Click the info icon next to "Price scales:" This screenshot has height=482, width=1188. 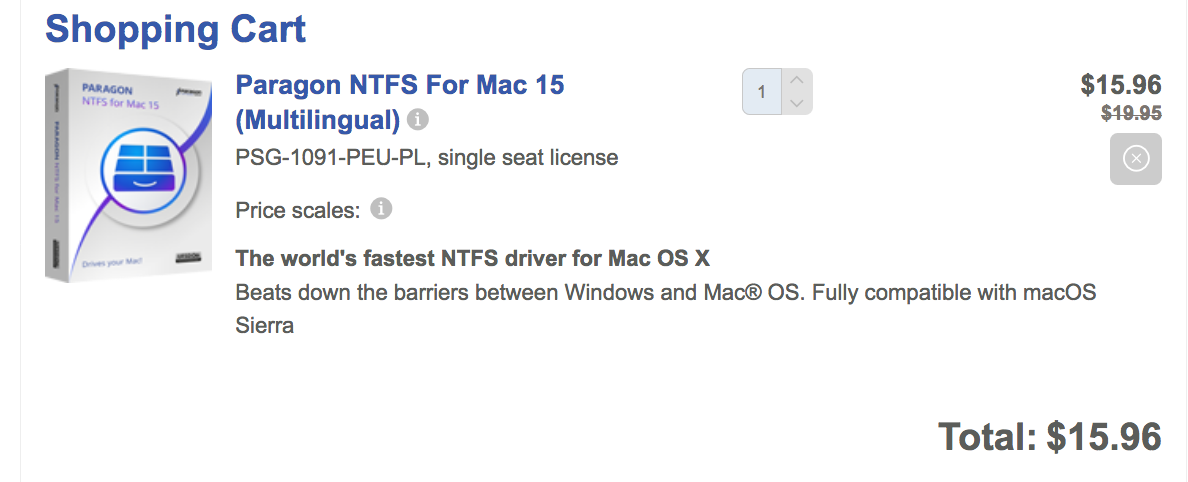click(x=381, y=210)
